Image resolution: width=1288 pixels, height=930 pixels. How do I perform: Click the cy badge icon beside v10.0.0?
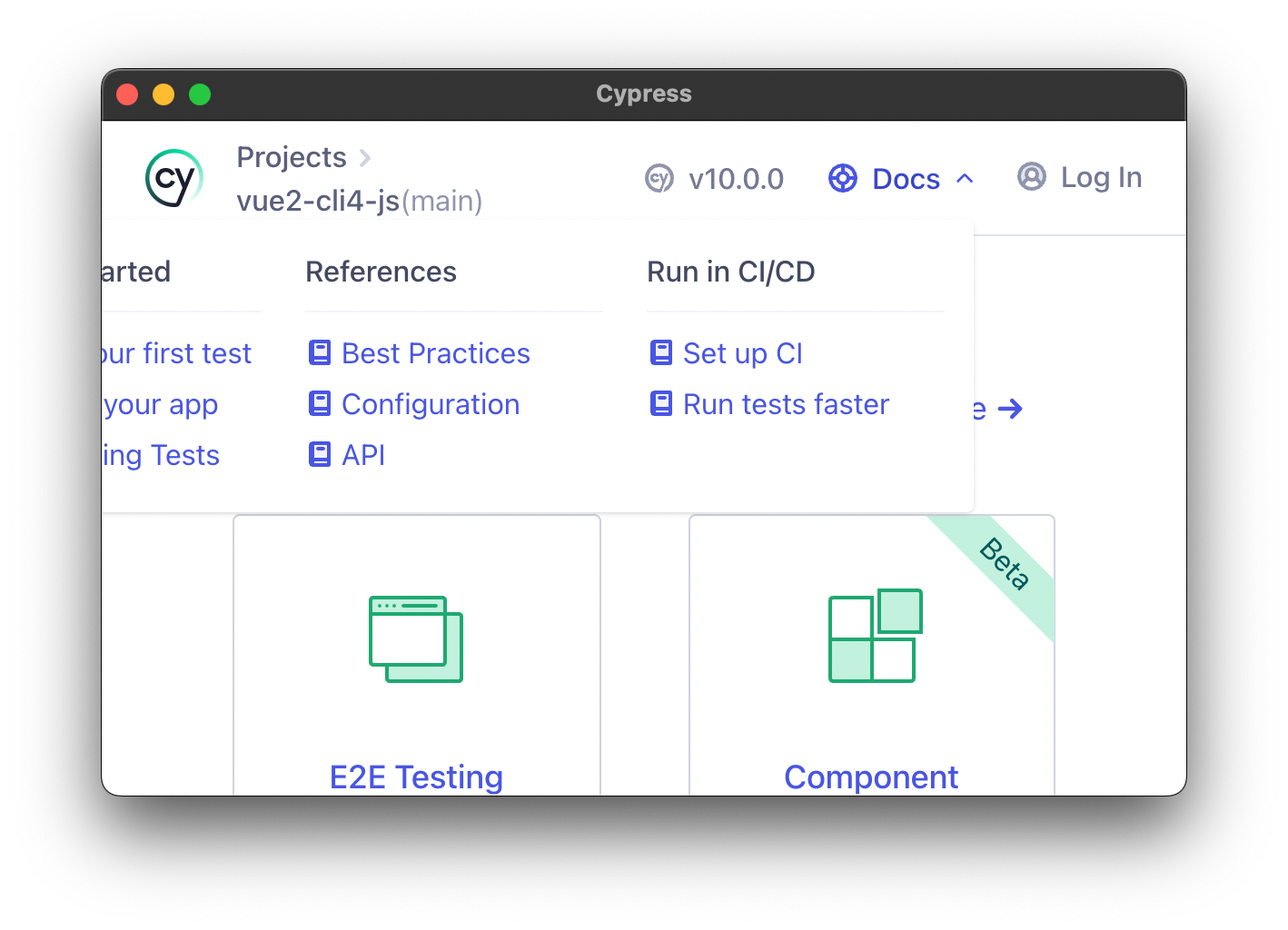pyautogui.click(x=659, y=179)
